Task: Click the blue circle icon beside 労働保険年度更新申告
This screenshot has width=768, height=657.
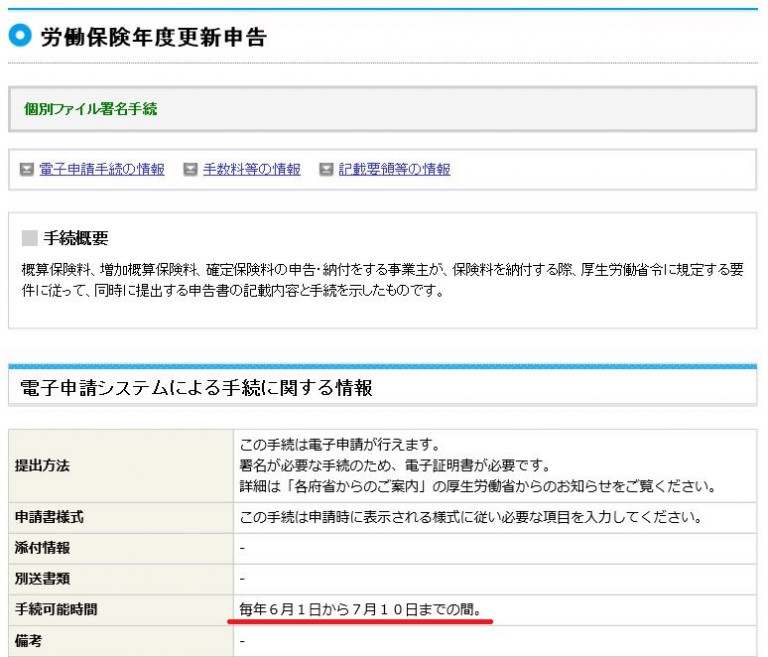Action: pyautogui.click(x=20, y=35)
